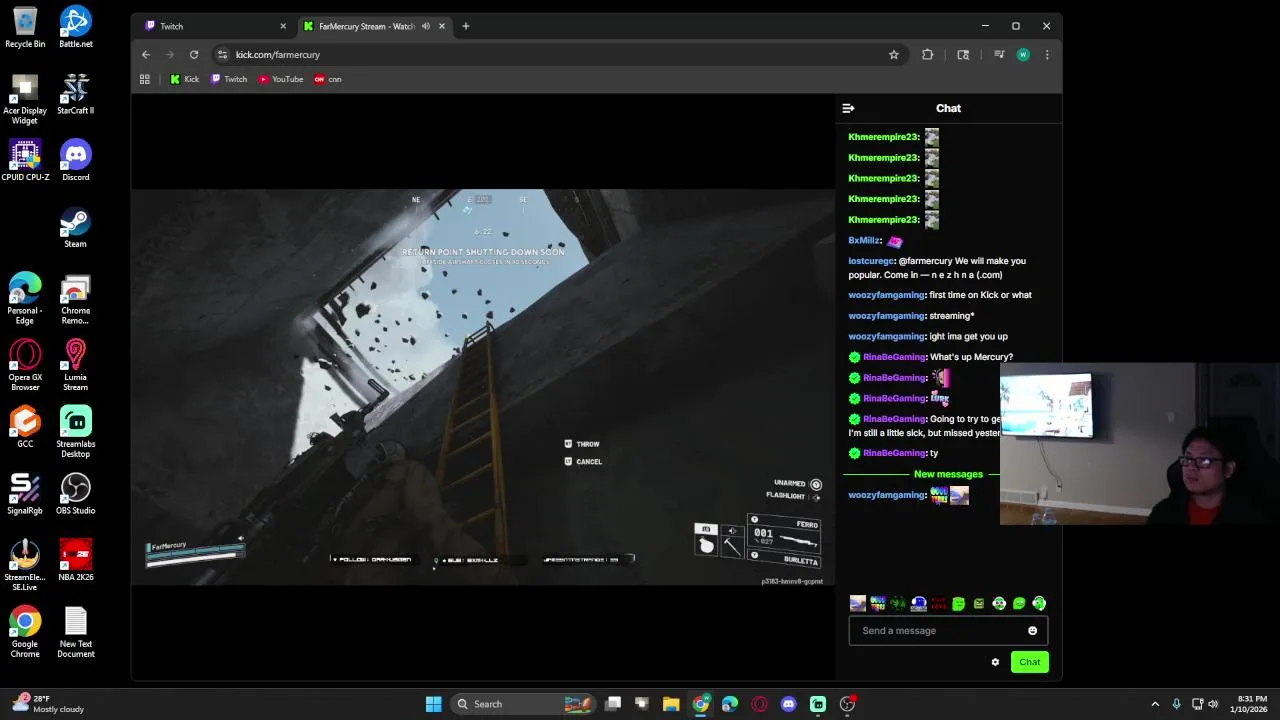Open Recycle Bin desktop icon

(x=25, y=27)
